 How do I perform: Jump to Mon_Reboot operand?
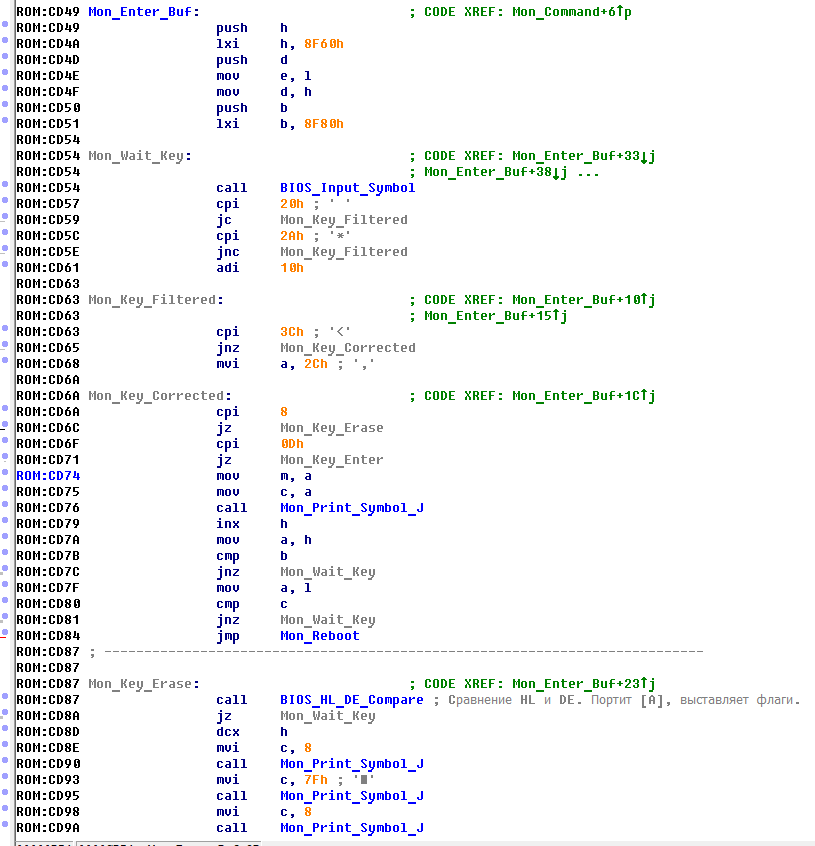[x=319, y=636]
